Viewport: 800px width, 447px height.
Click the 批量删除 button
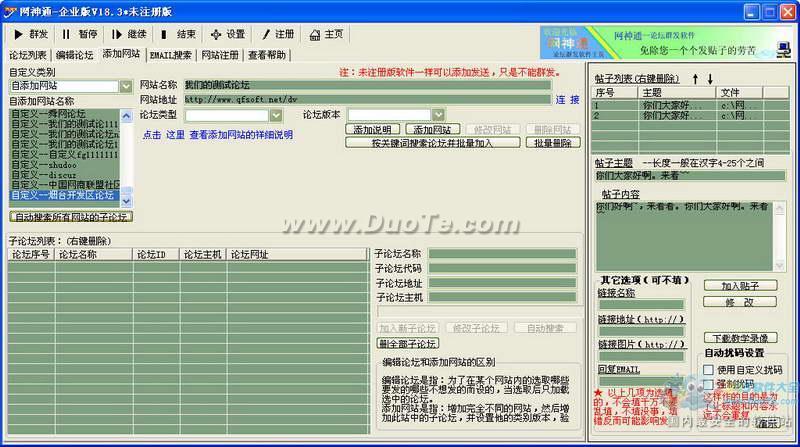553,143
